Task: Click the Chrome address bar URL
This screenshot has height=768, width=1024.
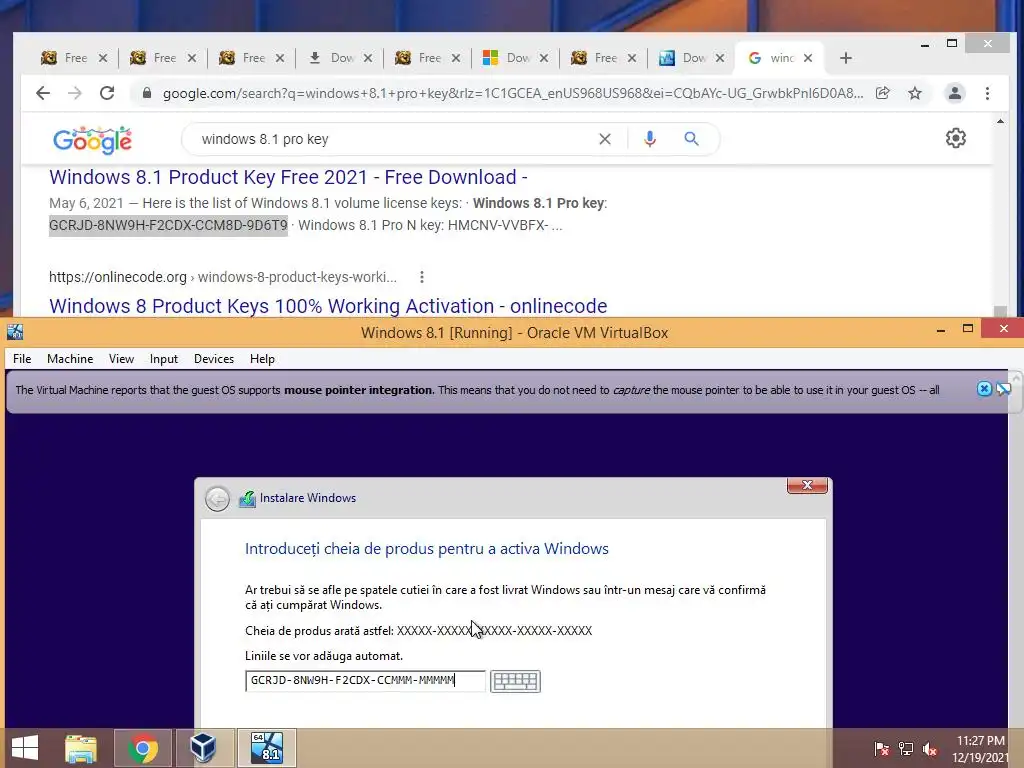Action: pyautogui.click(x=513, y=93)
